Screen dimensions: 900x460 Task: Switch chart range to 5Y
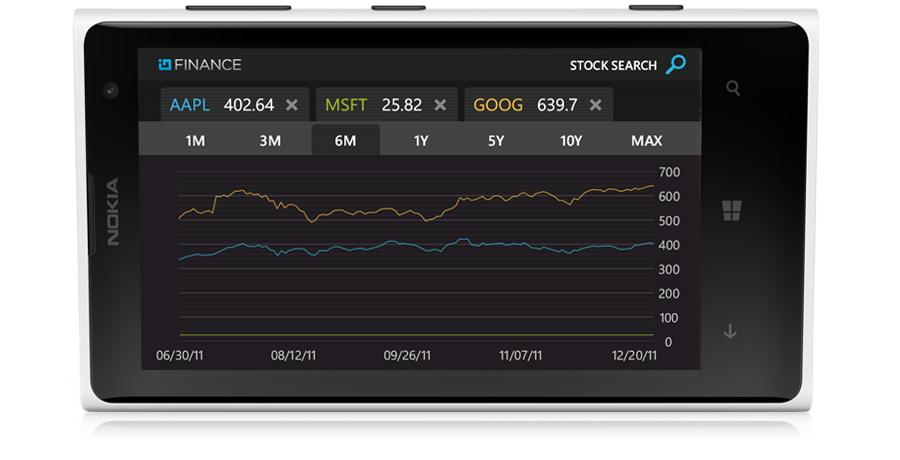pos(496,141)
